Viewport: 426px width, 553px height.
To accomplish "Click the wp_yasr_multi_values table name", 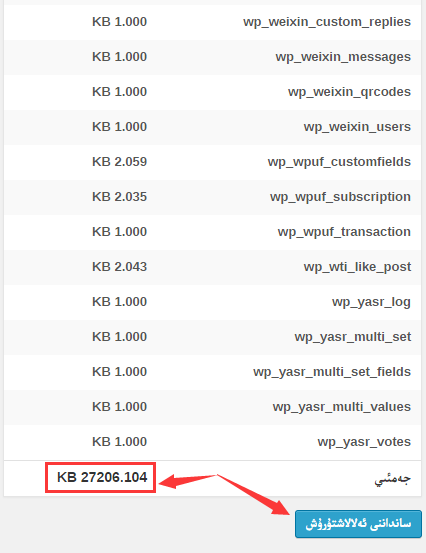I will [342, 407].
